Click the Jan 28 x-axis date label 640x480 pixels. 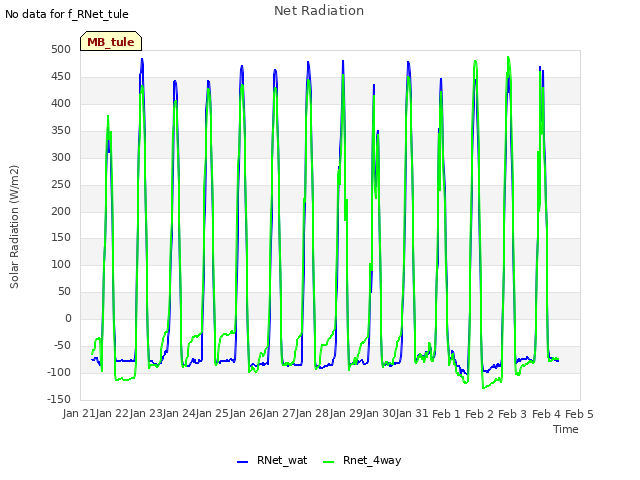pos(313,413)
